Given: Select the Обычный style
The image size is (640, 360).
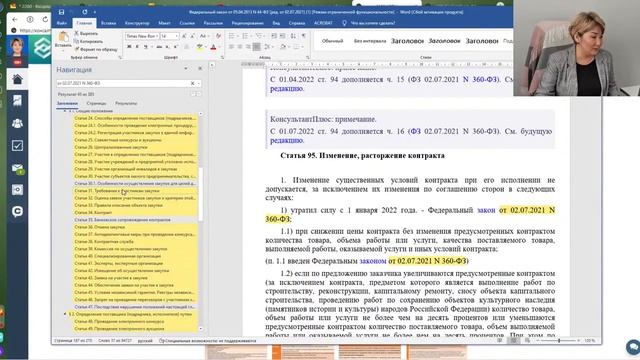Looking at the screenshot, I should click(x=332, y=41).
